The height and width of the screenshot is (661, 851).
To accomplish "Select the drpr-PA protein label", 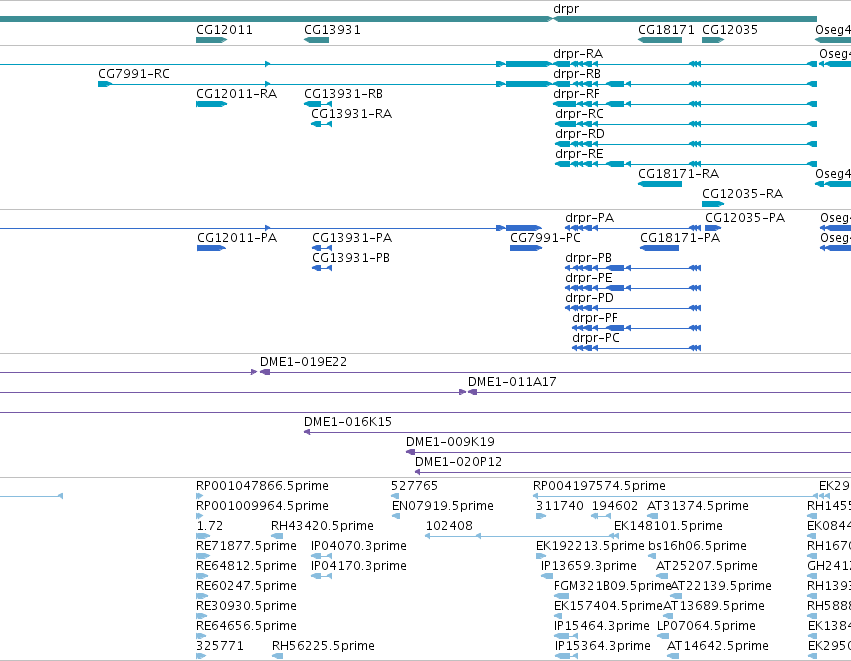I will coord(589,218).
